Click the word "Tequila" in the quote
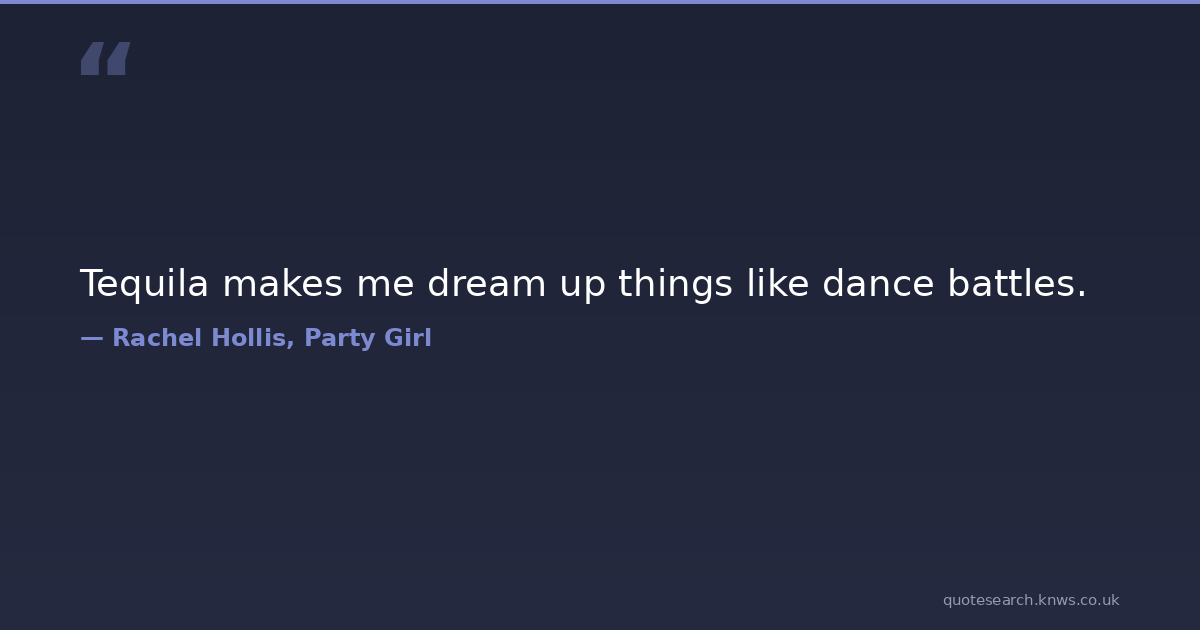Viewport: 1200px width, 630px height. 144,285
